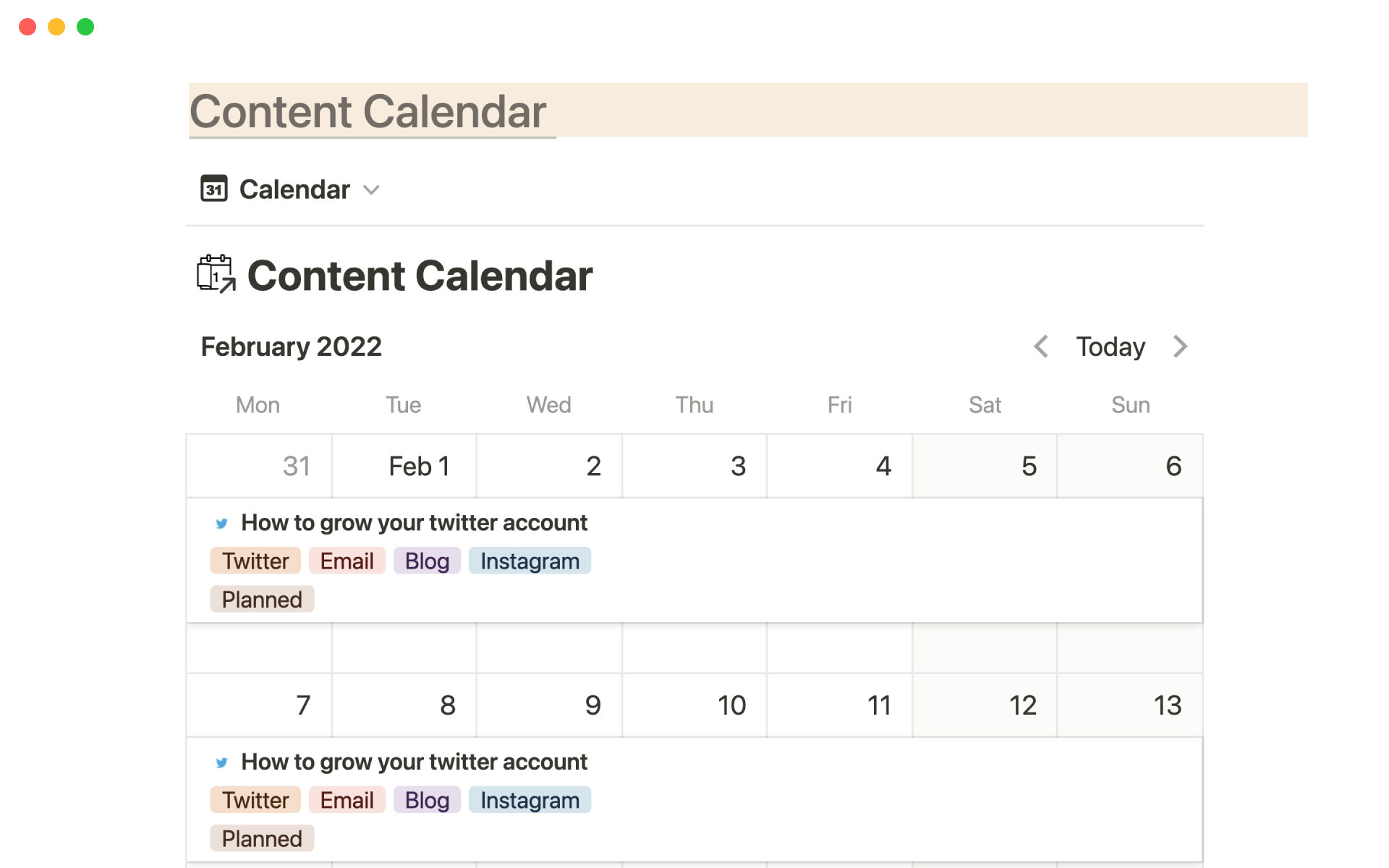Viewport: 1389px width, 868px height.
Task: Jump to Today in the calendar
Action: [x=1110, y=346]
